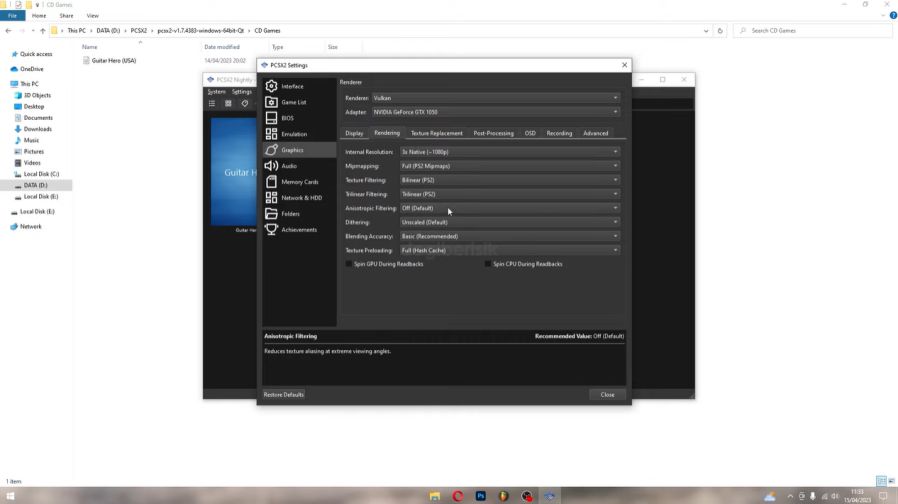This screenshot has width=898, height=504.
Task: Select the Guitar Hero game cover thumbnail
Action: pyautogui.click(x=234, y=172)
